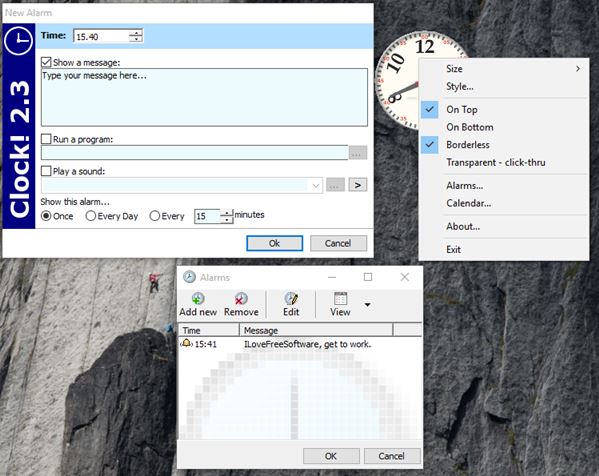
Task: Decrease the alarm time with the down arrow
Action: (x=136, y=40)
